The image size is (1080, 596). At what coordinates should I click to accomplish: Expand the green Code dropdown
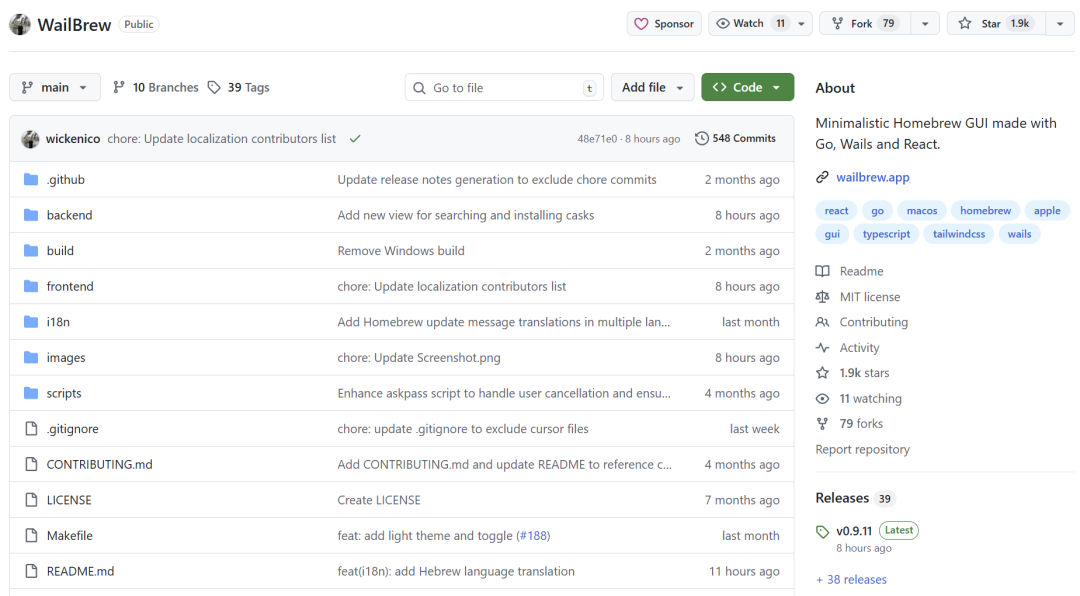tap(747, 88)
